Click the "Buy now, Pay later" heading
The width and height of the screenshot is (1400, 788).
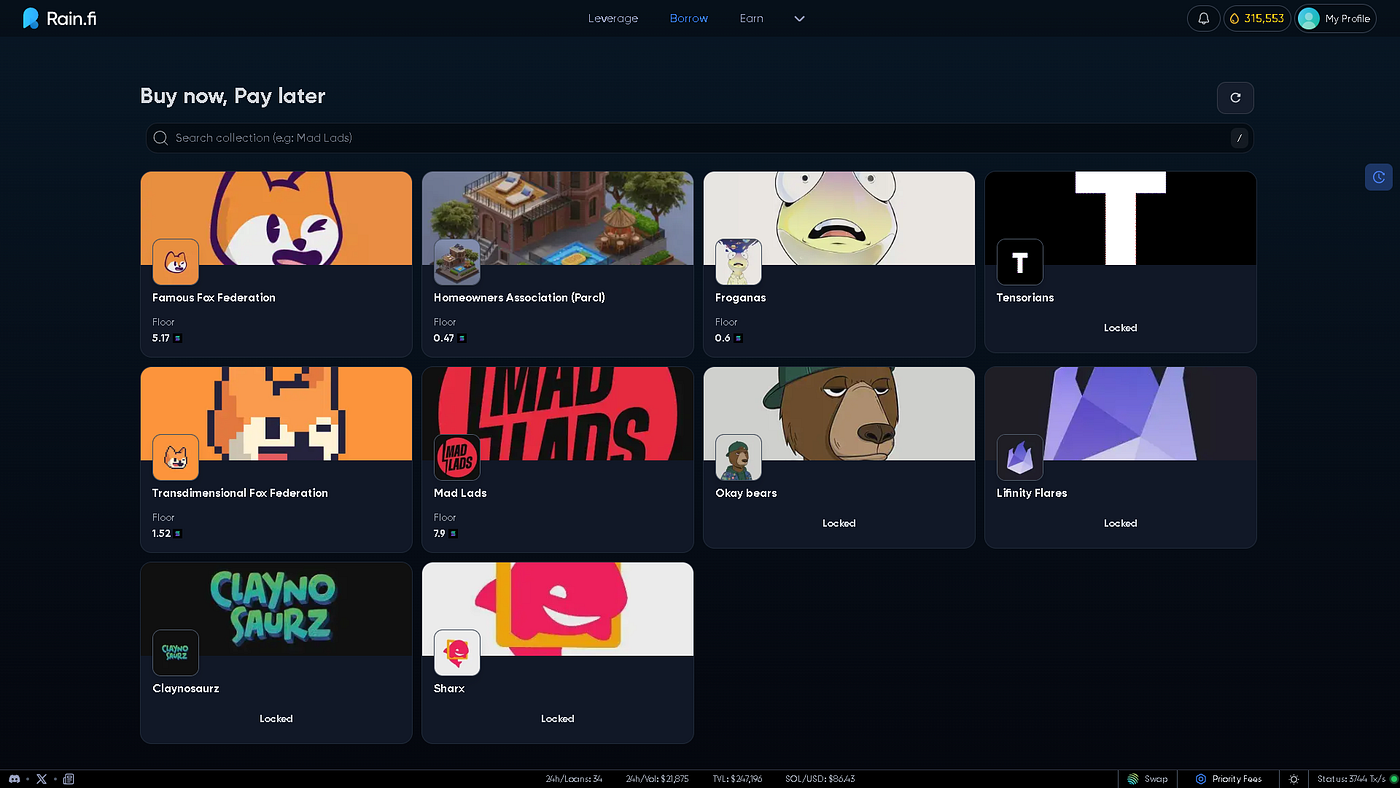pos(233,96)
